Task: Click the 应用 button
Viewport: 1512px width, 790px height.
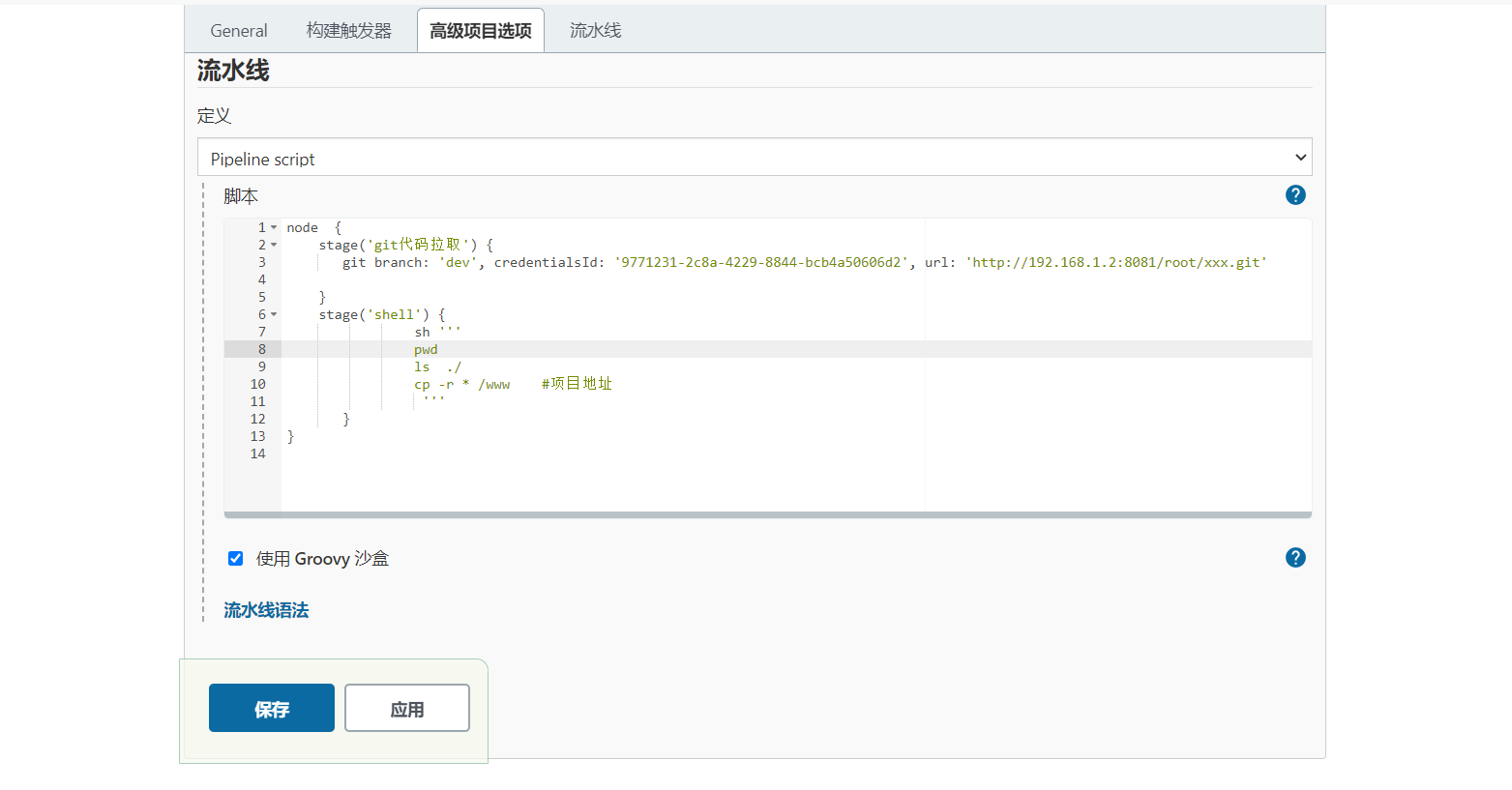Action: 407,708
